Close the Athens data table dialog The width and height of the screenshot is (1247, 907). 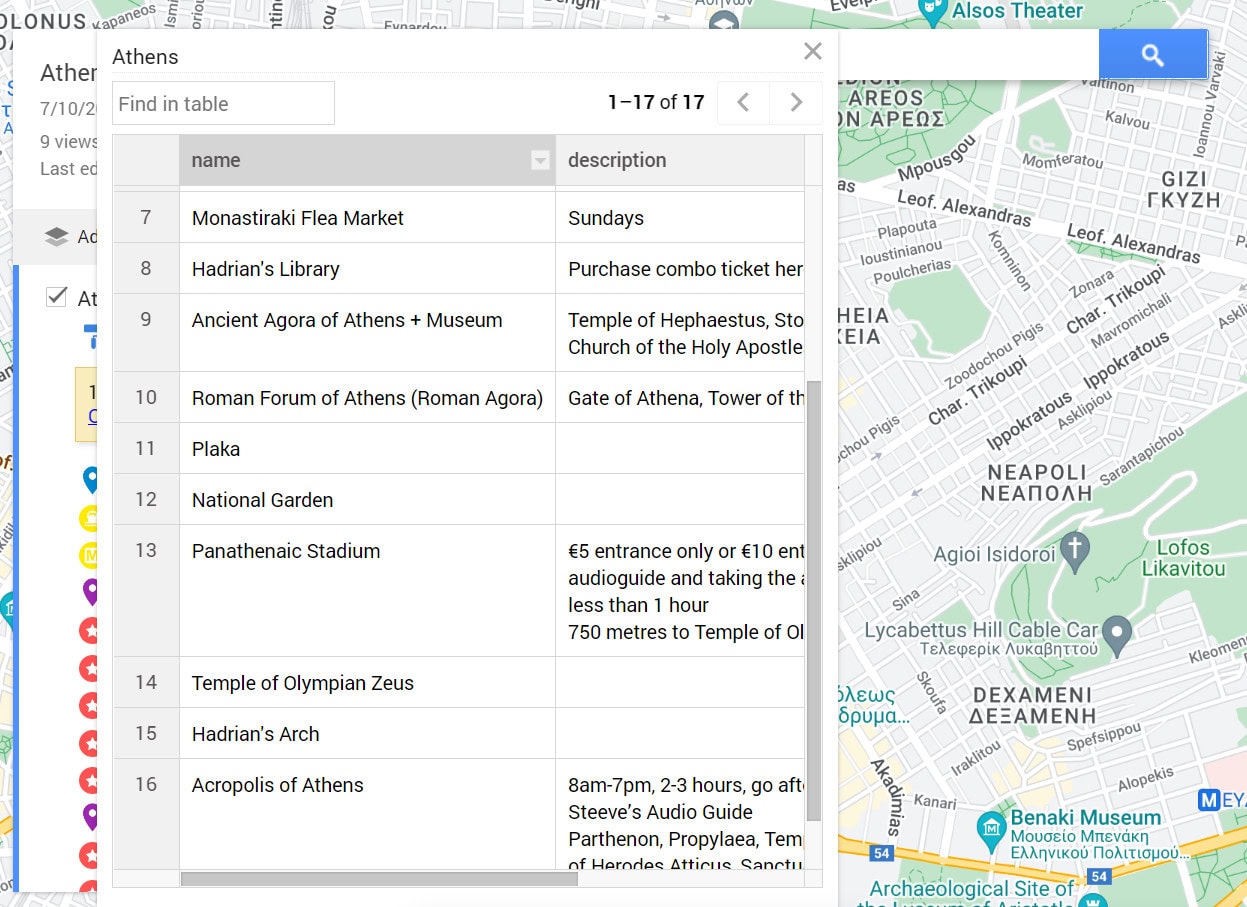tap(813, 52)
